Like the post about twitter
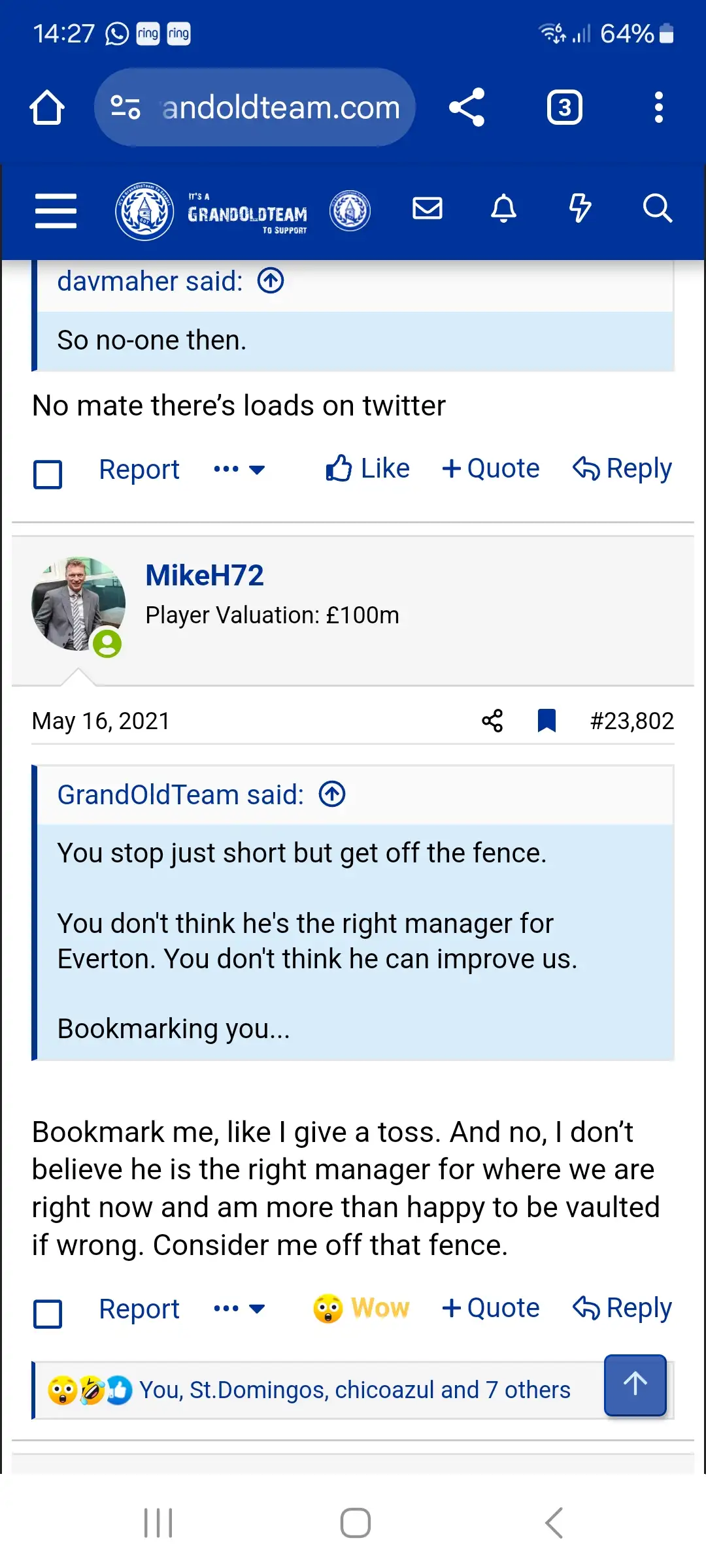The width and height of the screenshot is (706, 1568). (368, 469)
